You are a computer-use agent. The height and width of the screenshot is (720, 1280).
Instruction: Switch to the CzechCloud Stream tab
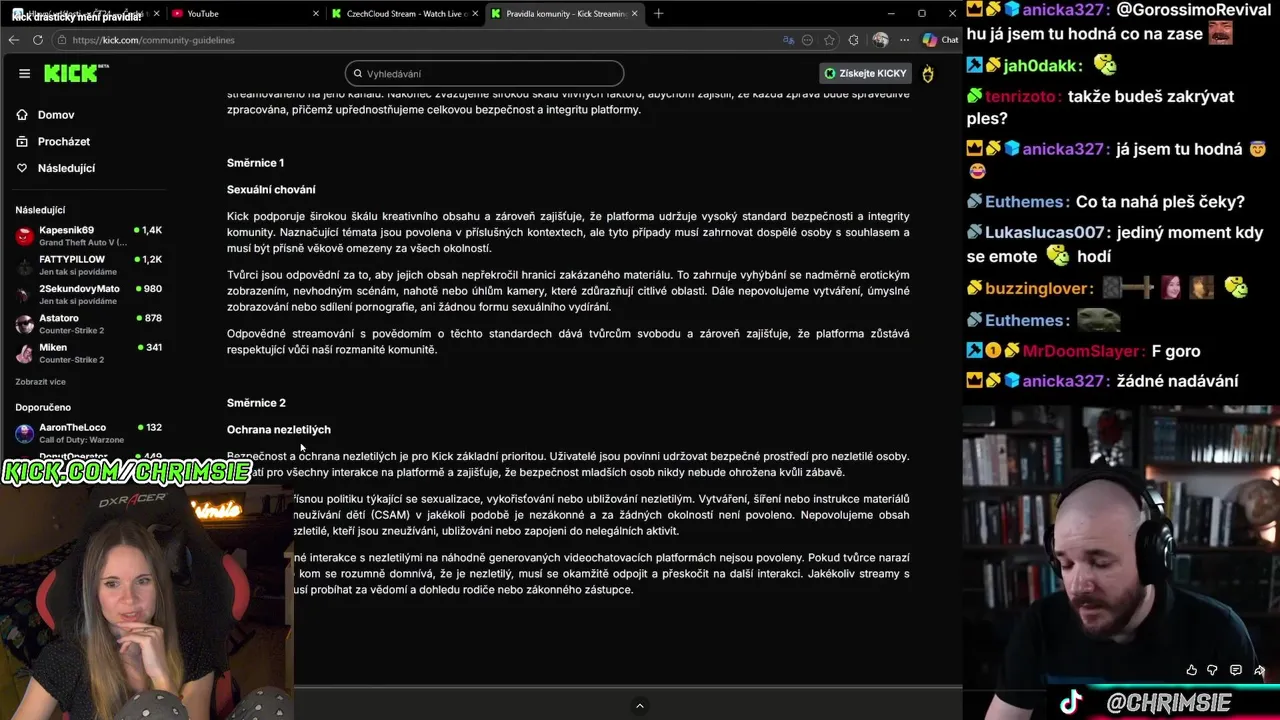405,14
